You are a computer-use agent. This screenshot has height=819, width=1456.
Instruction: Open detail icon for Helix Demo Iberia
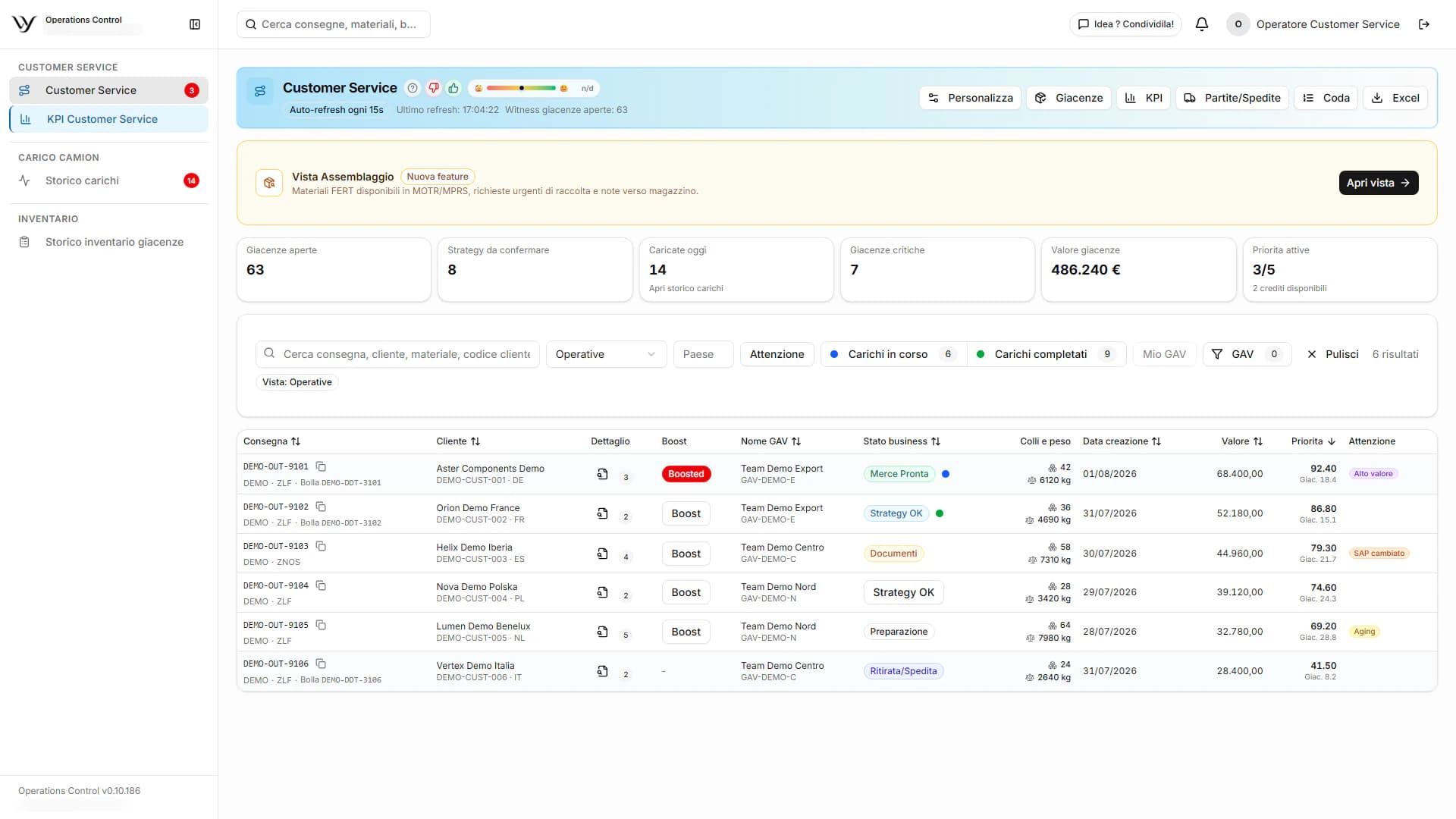point(602,554)
